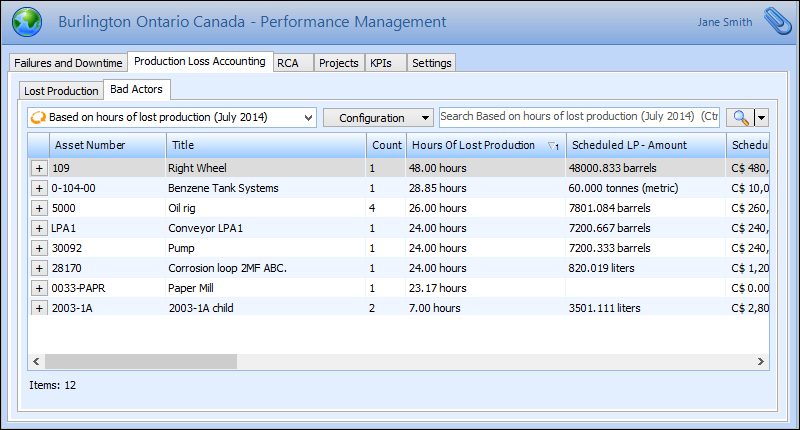
Task: Open the Configuration dropdown
Action: 377,118
